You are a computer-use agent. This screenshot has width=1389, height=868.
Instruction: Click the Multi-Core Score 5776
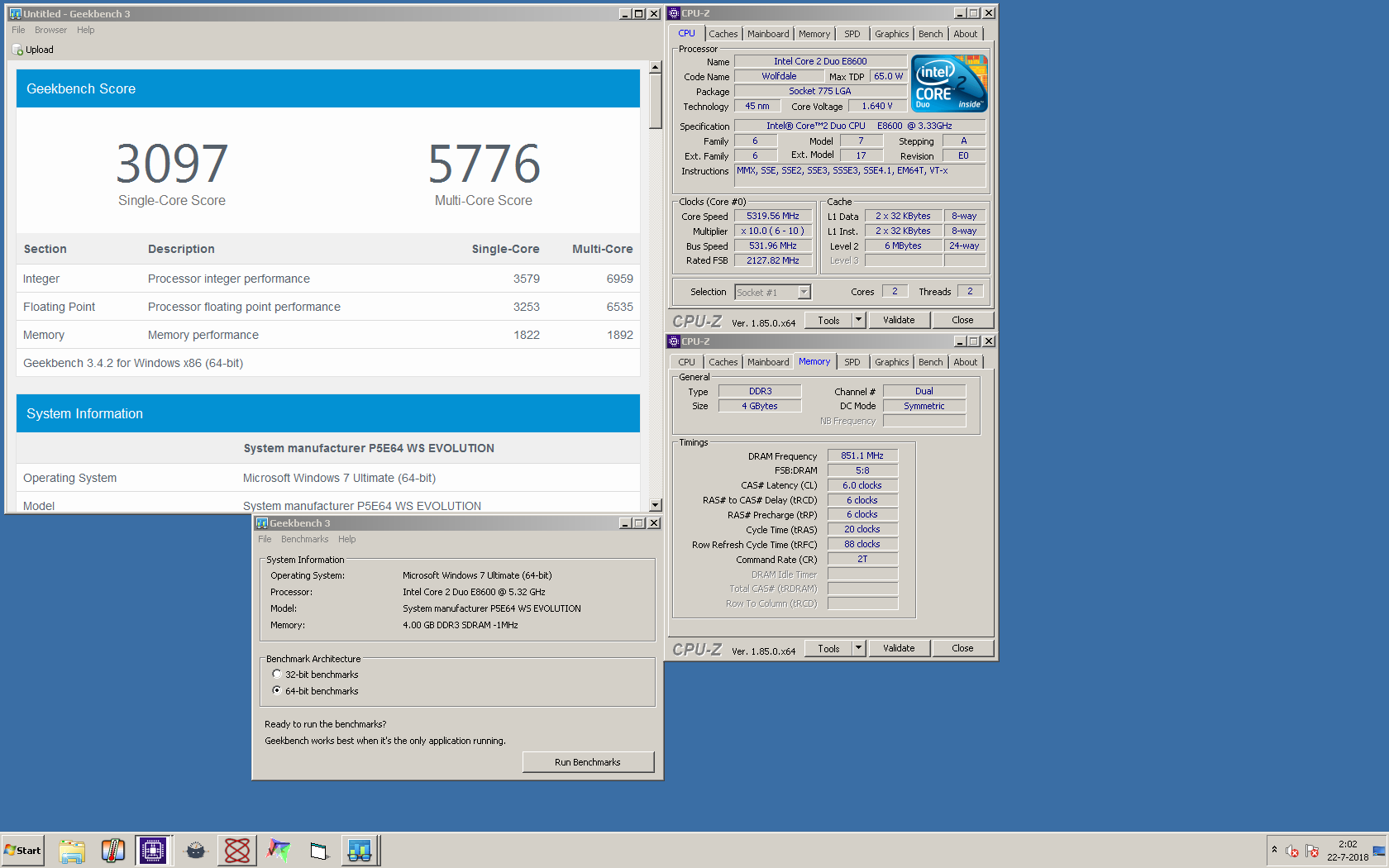(484, 164)
